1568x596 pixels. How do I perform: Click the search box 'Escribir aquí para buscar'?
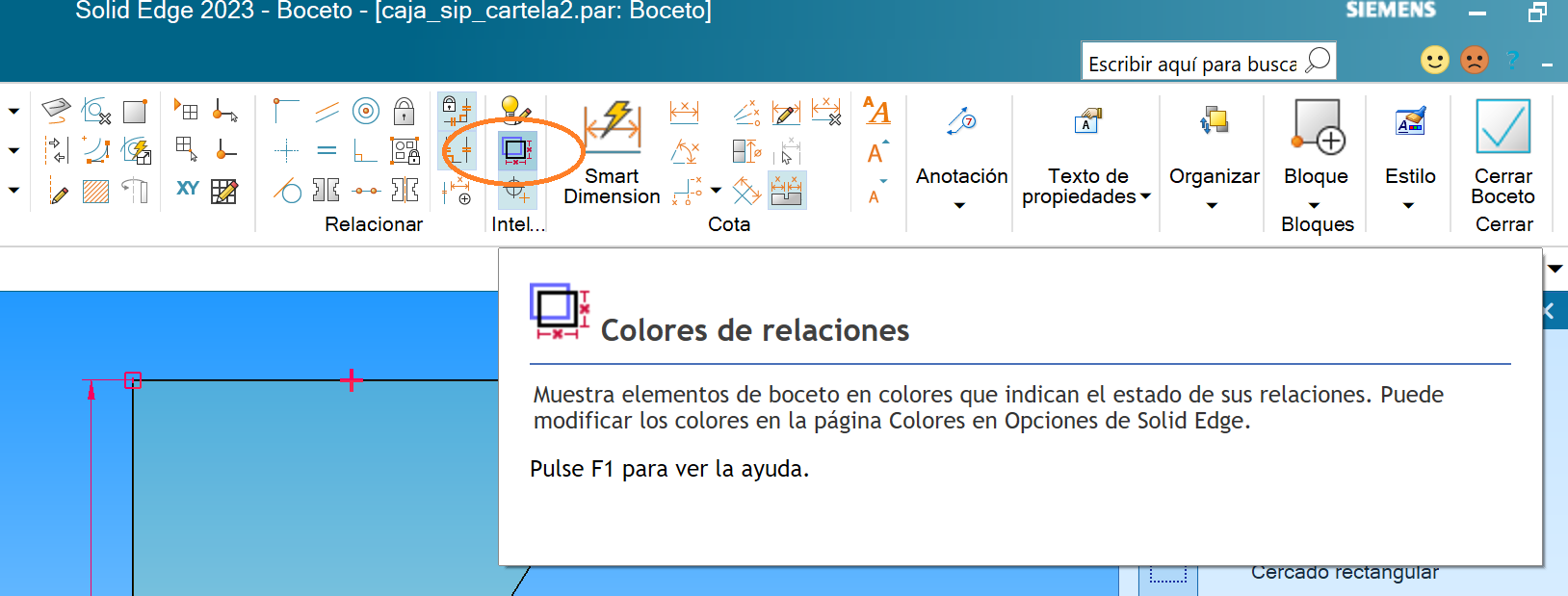pyautogui.click(x=1192, y=64)
